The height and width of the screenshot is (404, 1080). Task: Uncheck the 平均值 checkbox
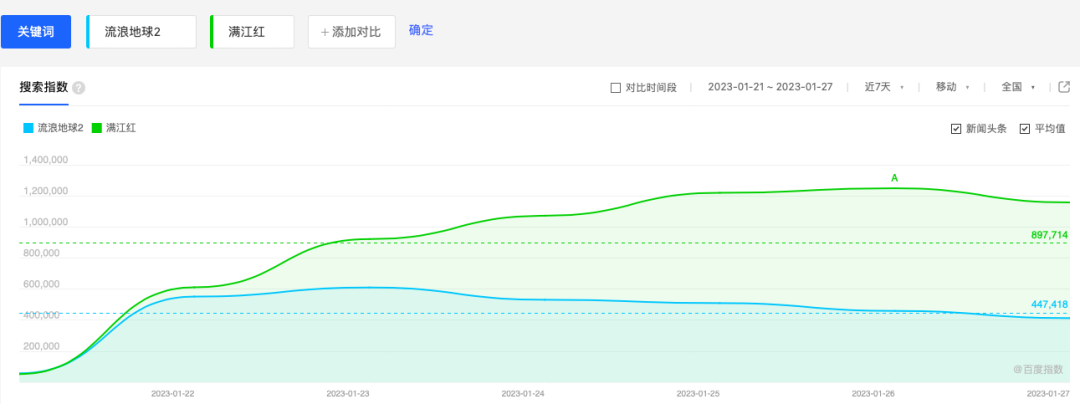coord(1024,129)
